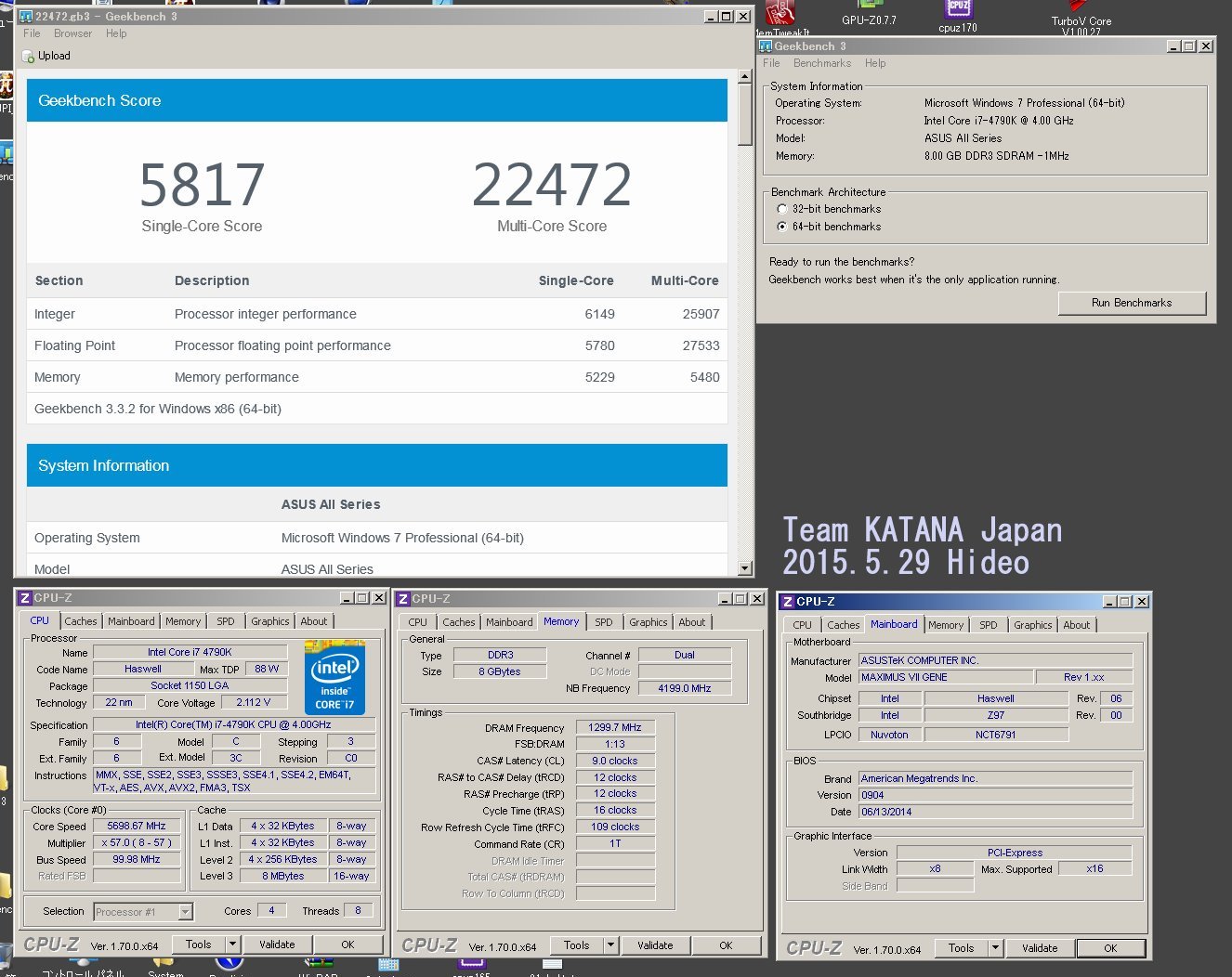This screenshot has width=1232, height=977.
Task: Expand Tools arrow in the Mainboard CPU-Z window
Action: [995, 948]
